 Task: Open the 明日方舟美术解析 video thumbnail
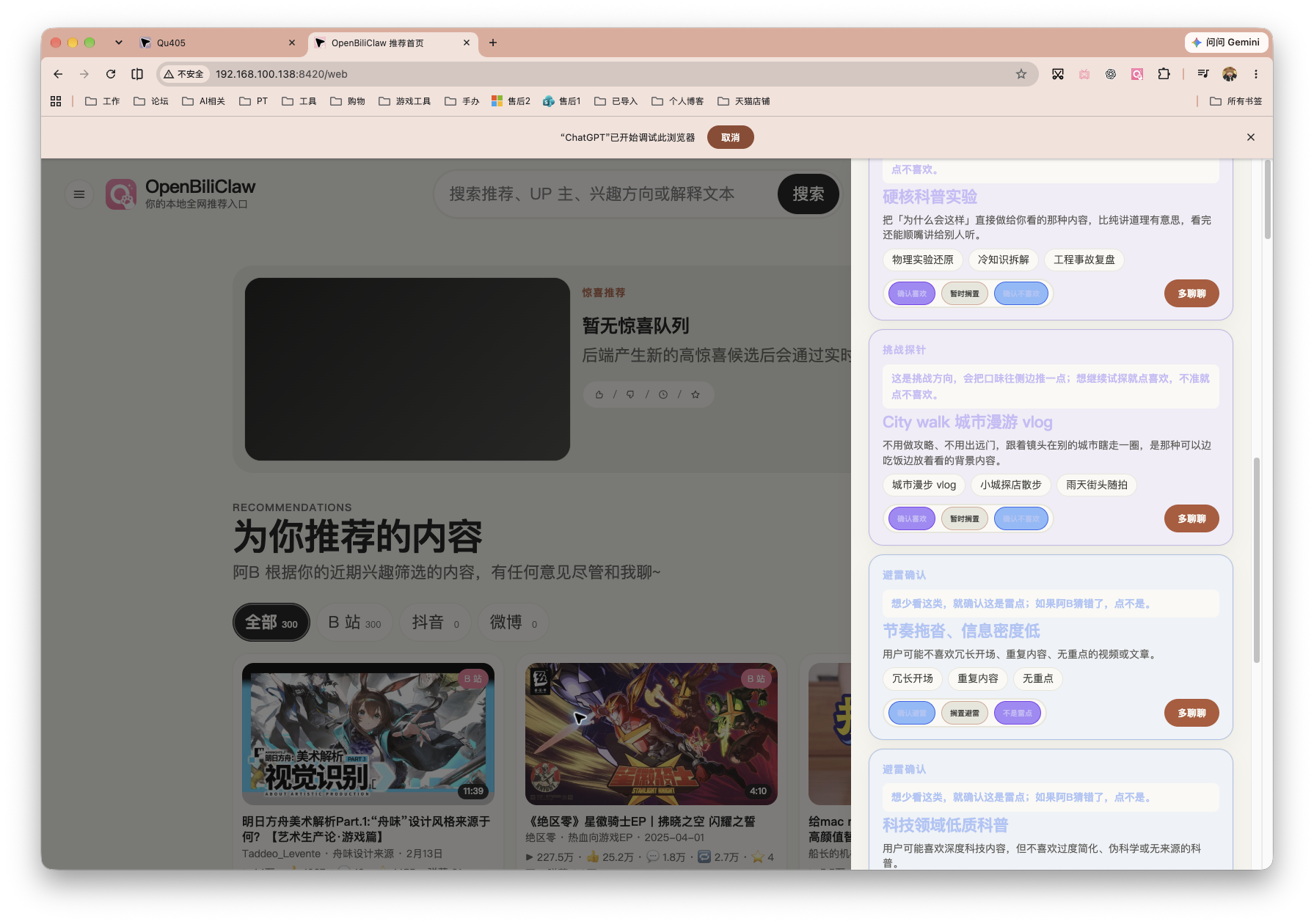pos(368,734)
